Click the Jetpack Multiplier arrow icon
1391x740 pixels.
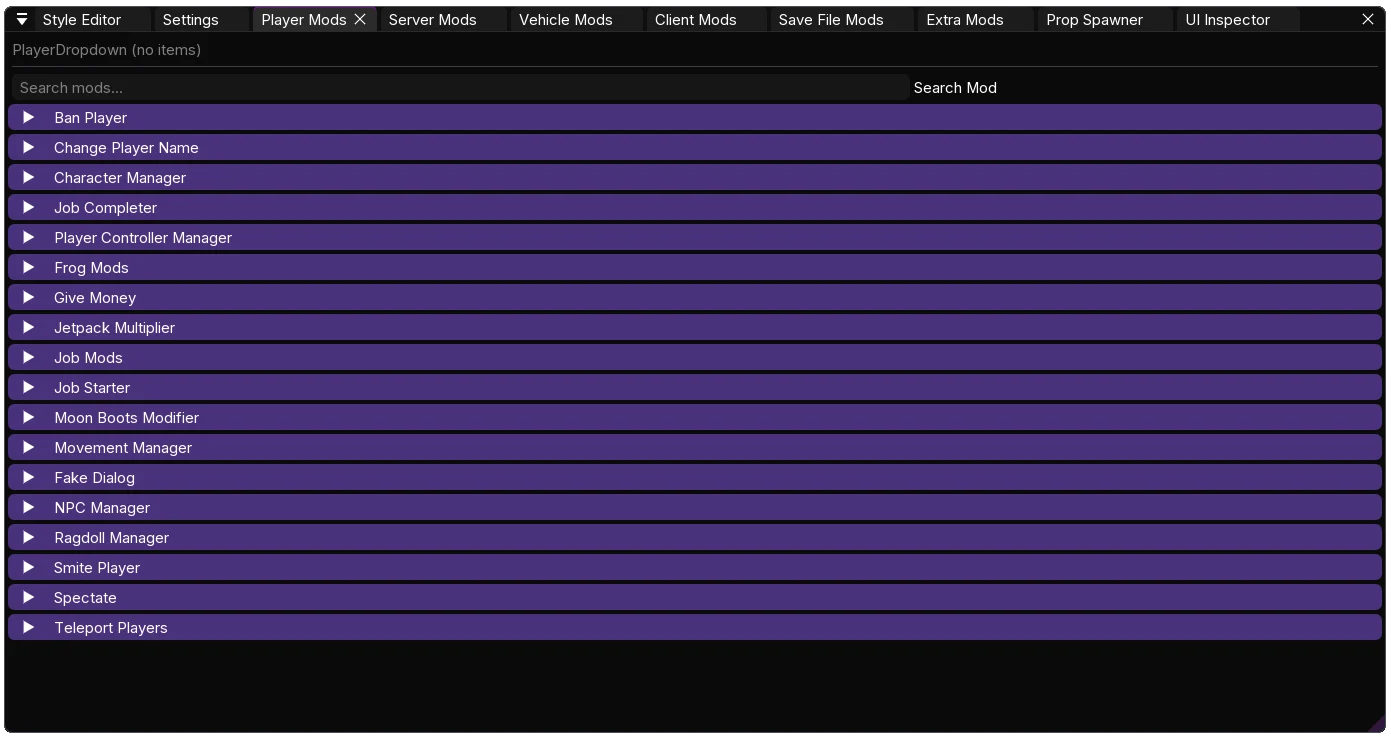tap(29, 327)
